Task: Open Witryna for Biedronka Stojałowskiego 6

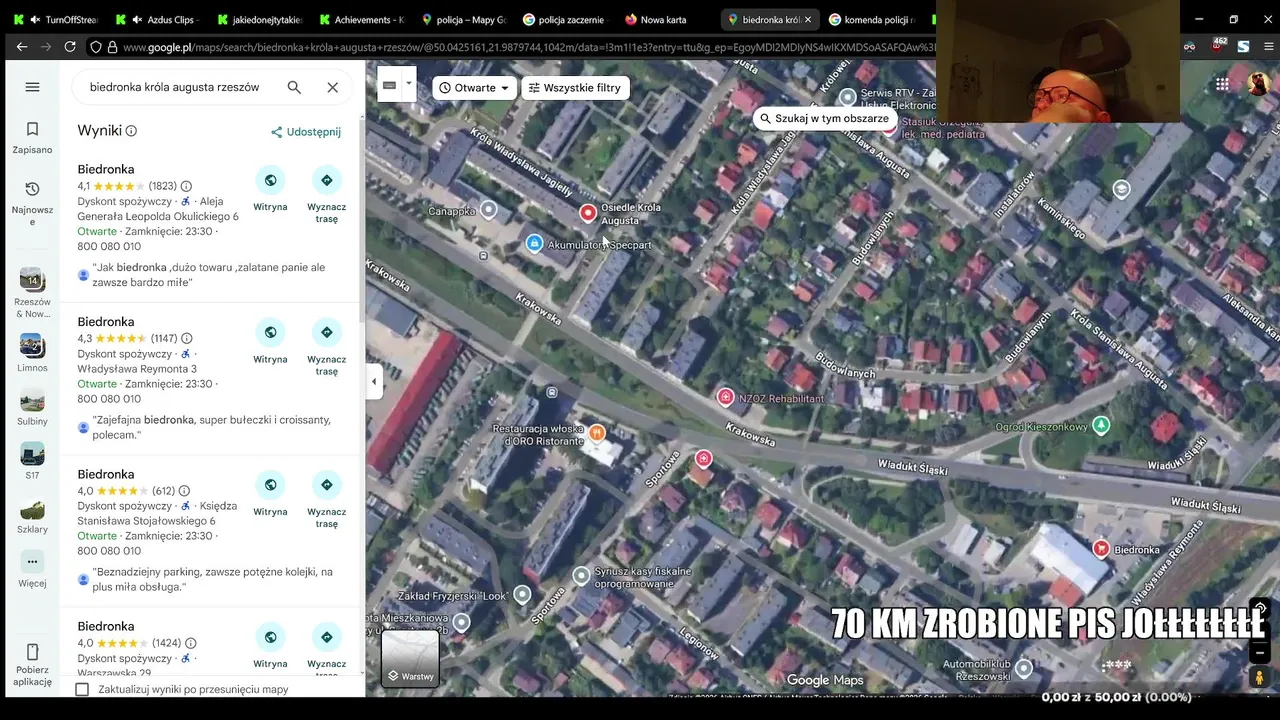Action: pyautogui.click(x=270, y=493)
